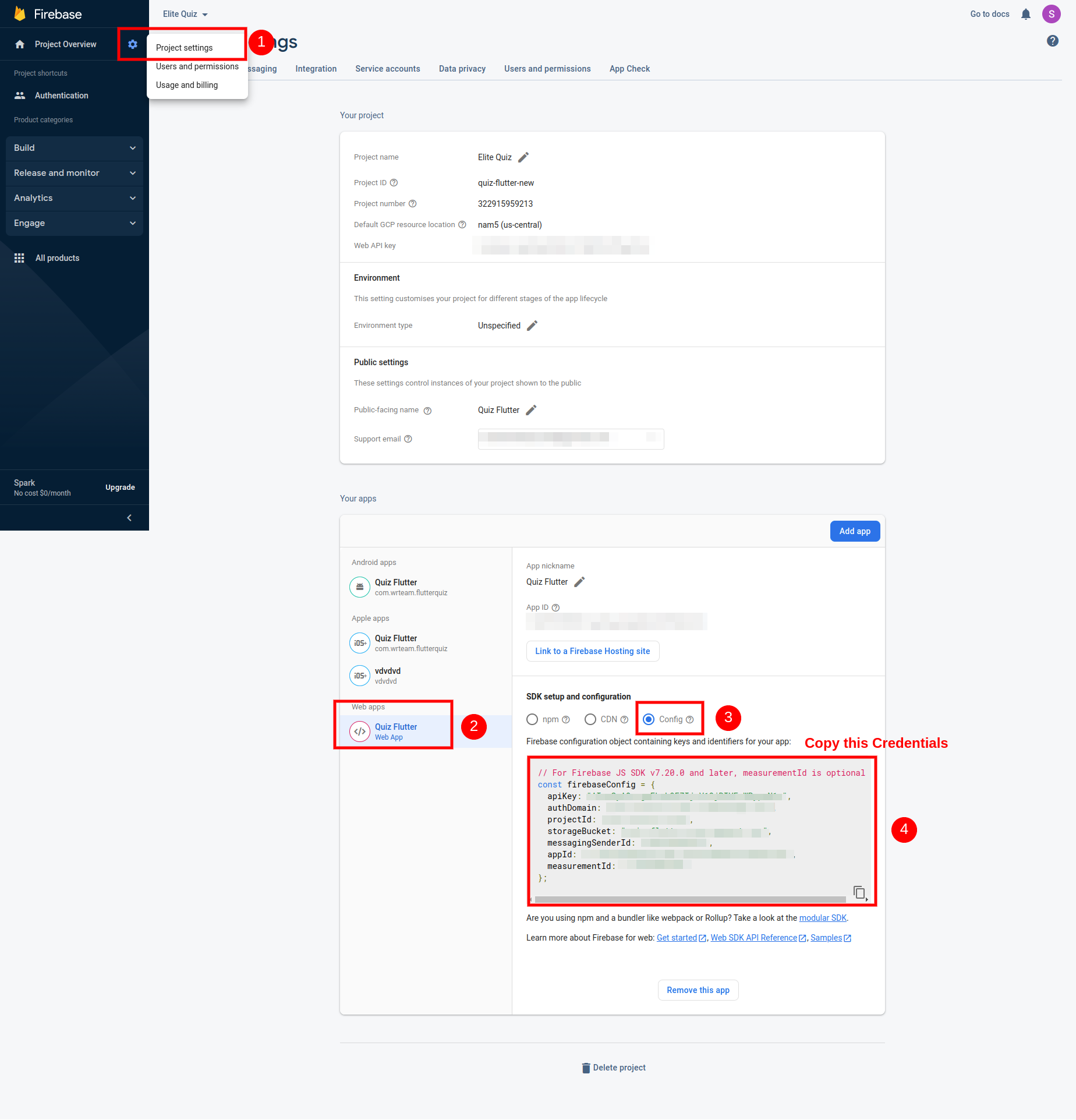1076x1120 pixels.
Task: Click the notifications bell
Action: [1025, 13]
